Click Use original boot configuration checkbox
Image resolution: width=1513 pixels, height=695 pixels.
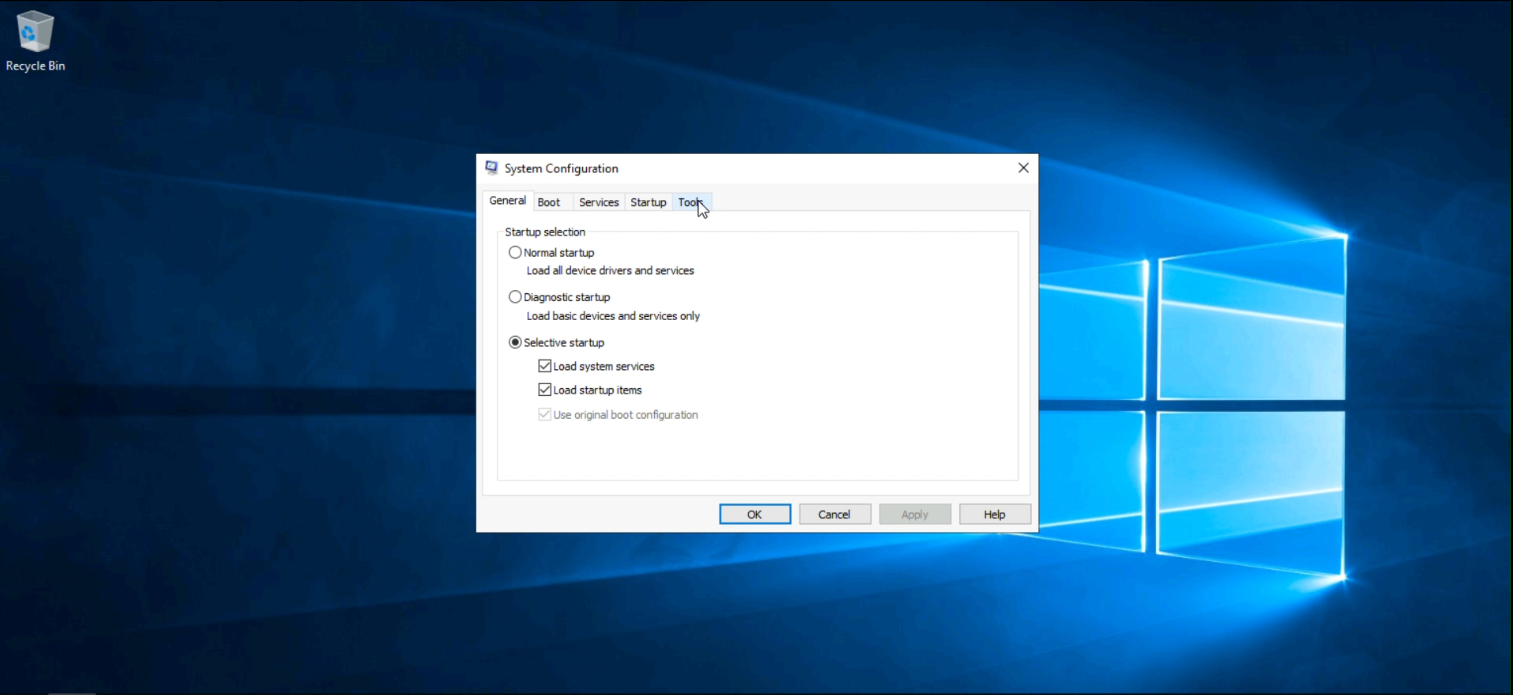coord(545,414)
